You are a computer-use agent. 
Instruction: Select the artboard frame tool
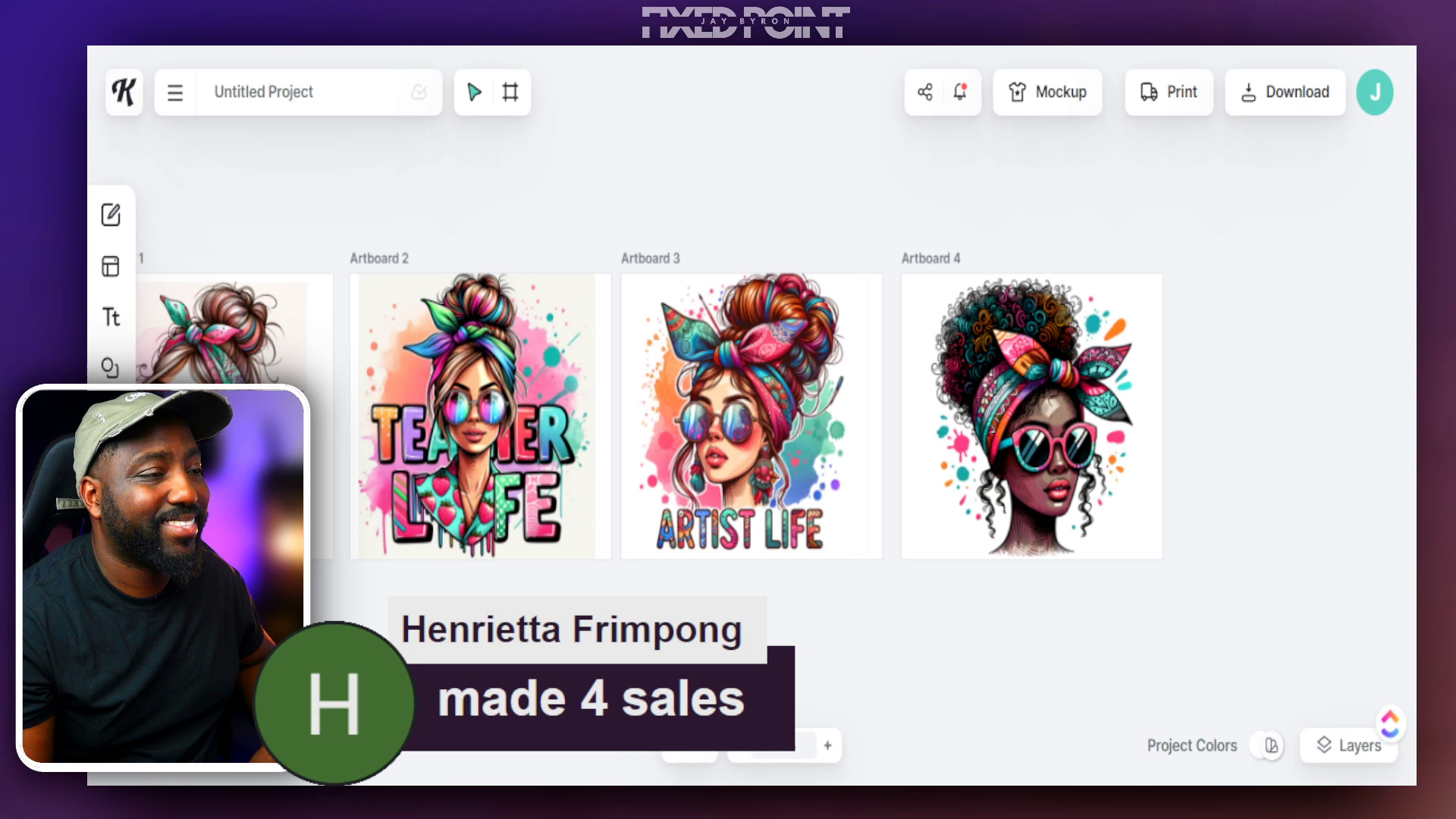[510, 93]
